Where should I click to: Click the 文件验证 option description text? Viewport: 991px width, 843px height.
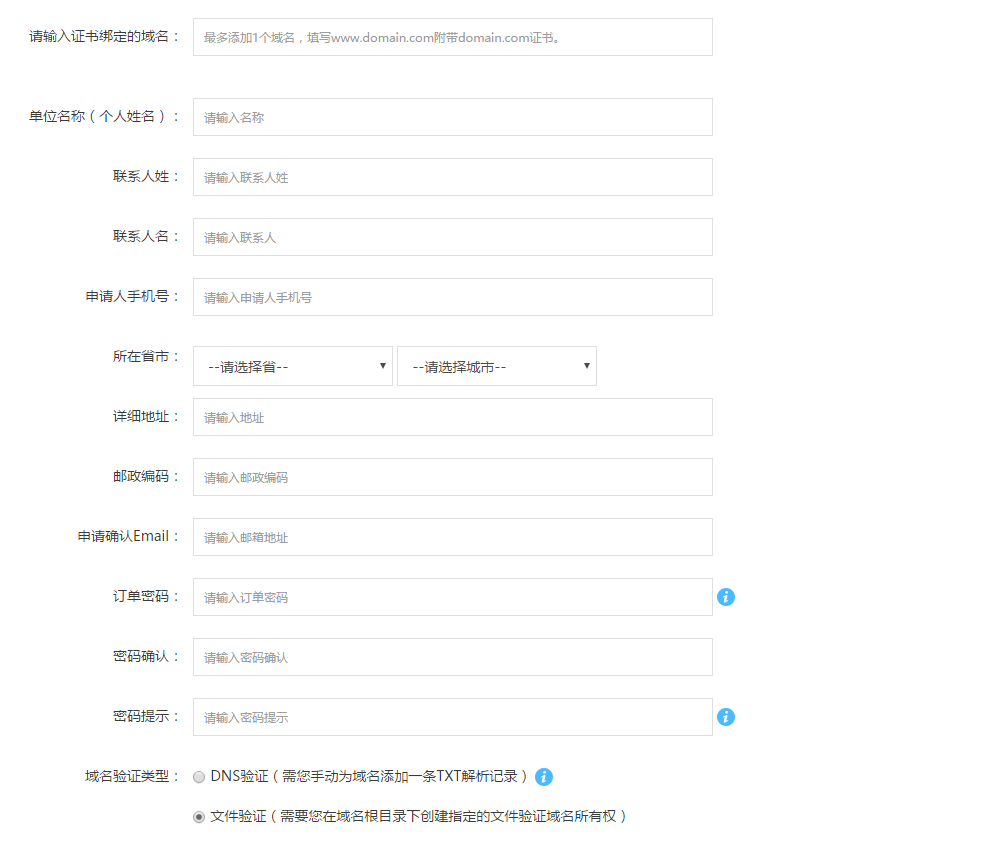tap(418, 816)
